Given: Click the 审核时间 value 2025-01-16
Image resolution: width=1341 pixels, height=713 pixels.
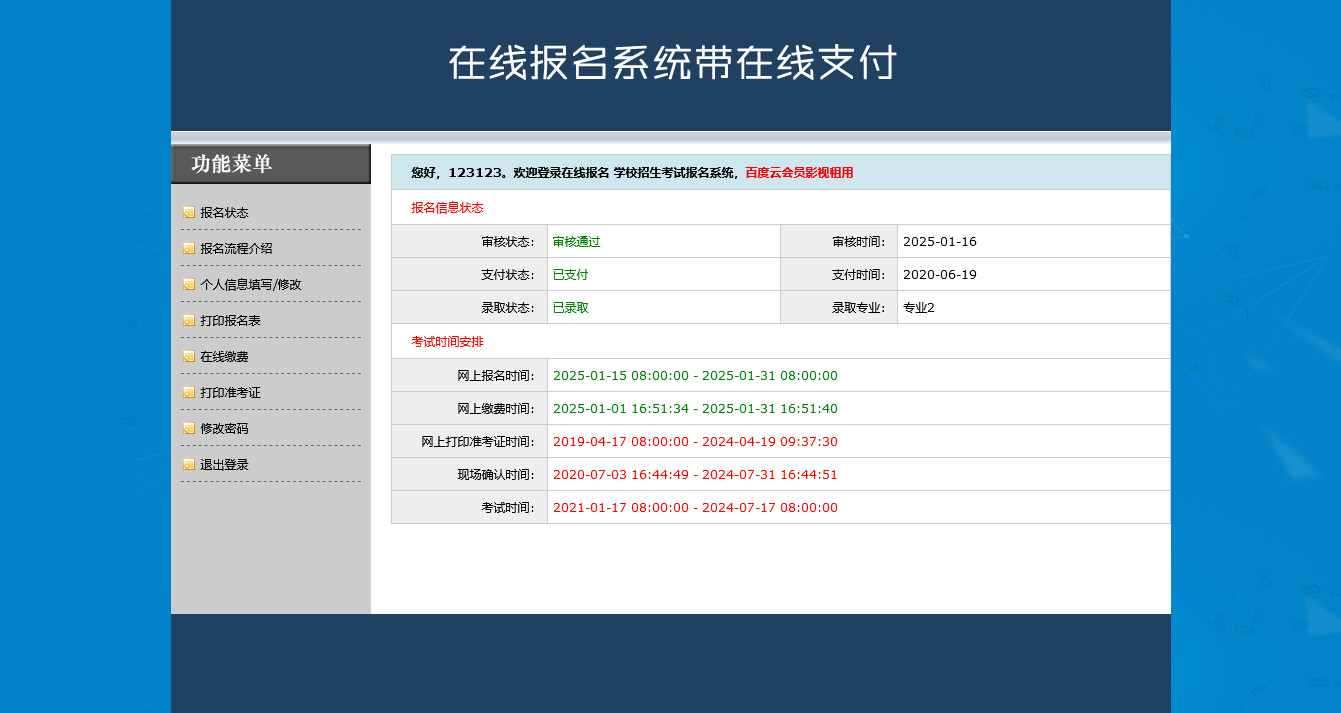Looking at the screenshot, I should pos(940,242).
